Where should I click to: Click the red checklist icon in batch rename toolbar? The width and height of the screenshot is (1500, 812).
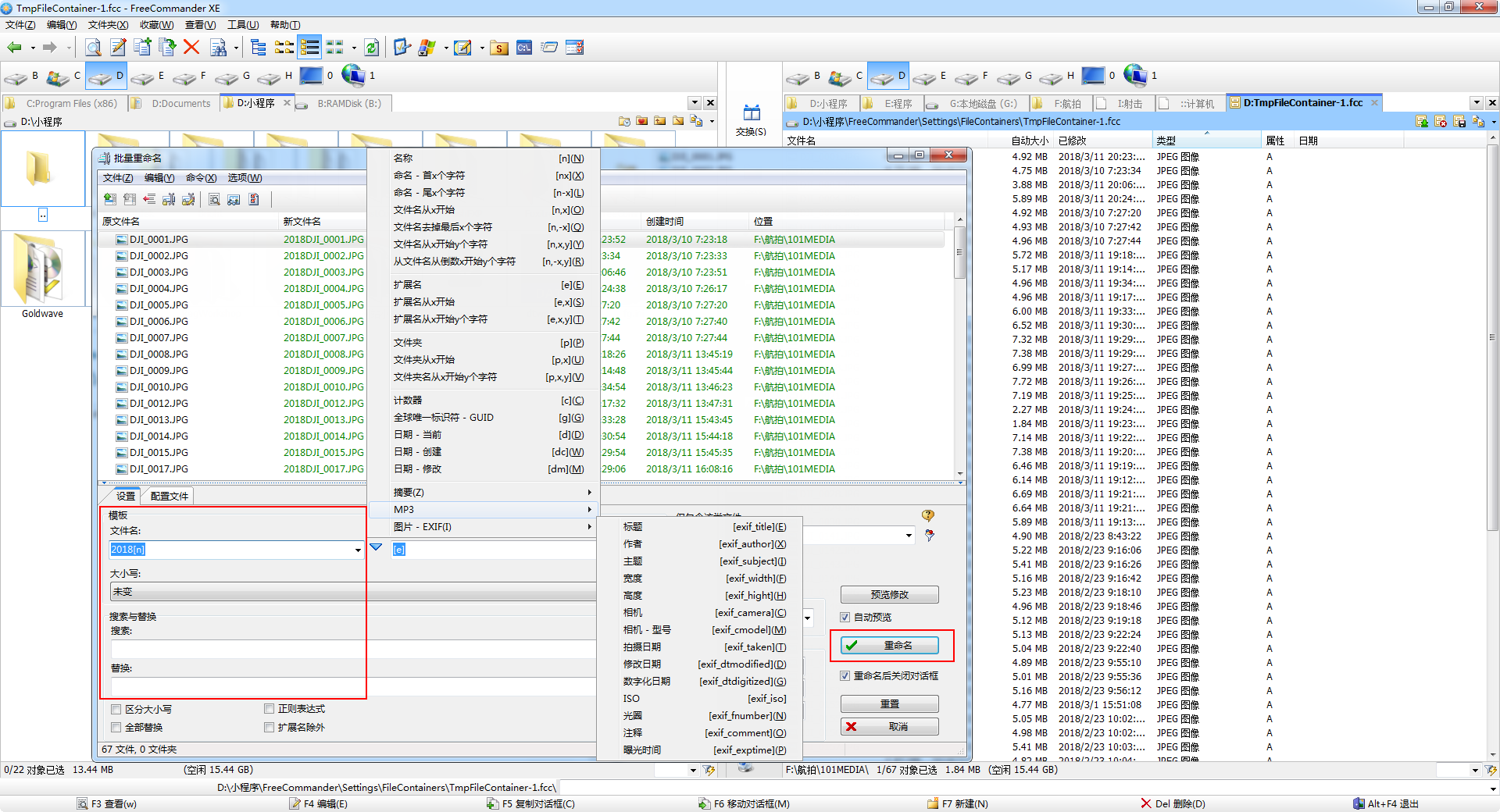click(254, 200)
